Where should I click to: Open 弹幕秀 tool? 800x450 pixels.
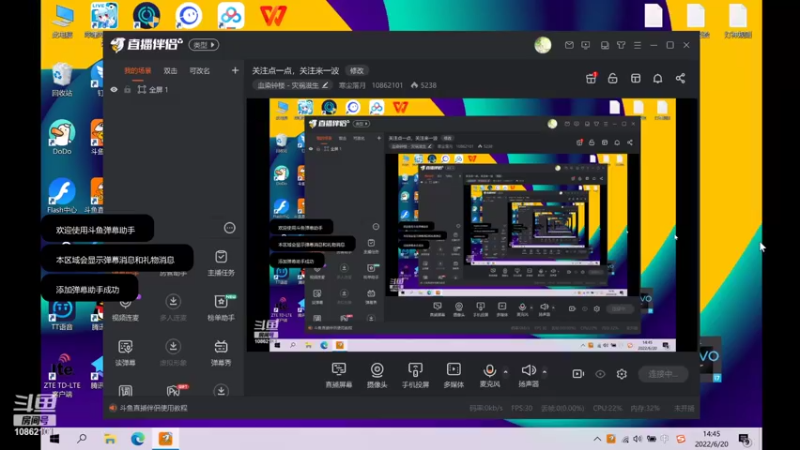click(x=221, y=353)
